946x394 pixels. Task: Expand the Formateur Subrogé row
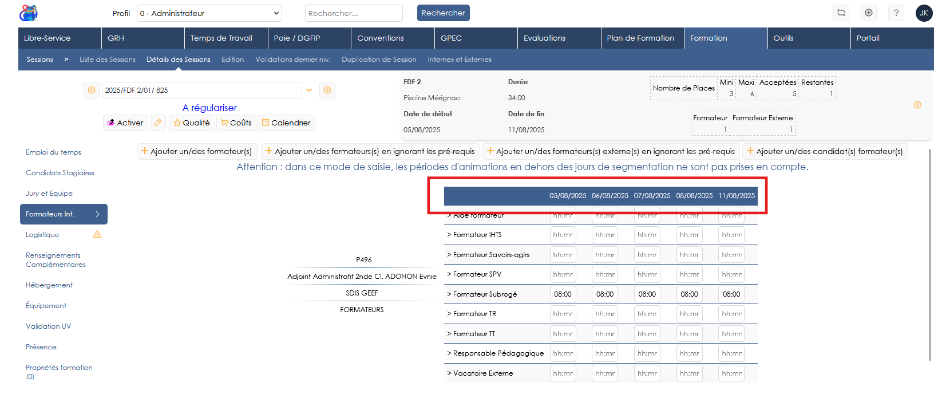pos(481,294)
